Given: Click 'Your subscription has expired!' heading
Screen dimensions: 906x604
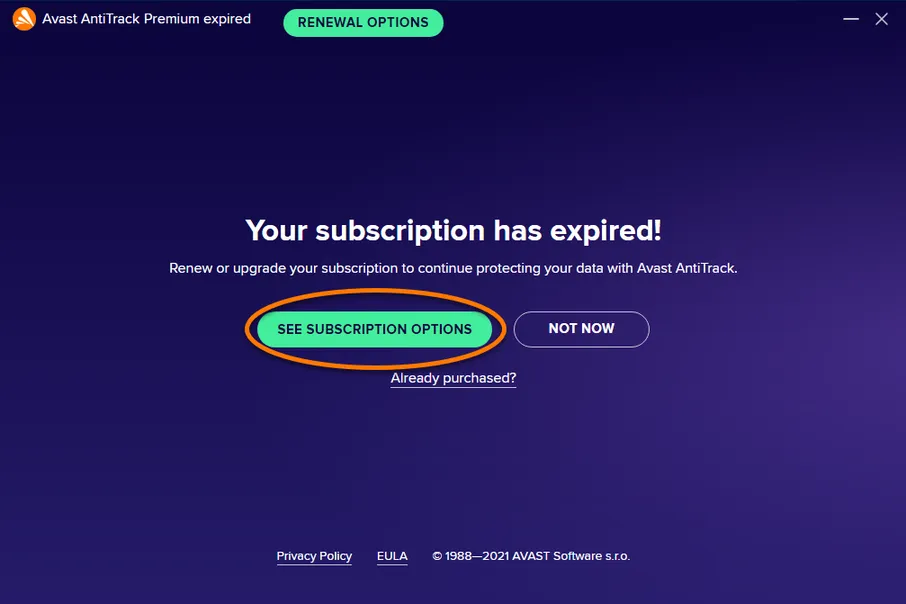Looking at the screenshot, I should click(453, 231).
